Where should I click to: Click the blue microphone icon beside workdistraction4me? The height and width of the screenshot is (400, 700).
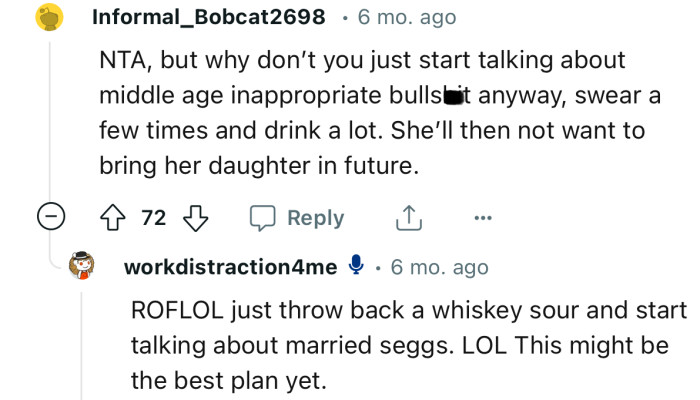(x=355, y=266)
